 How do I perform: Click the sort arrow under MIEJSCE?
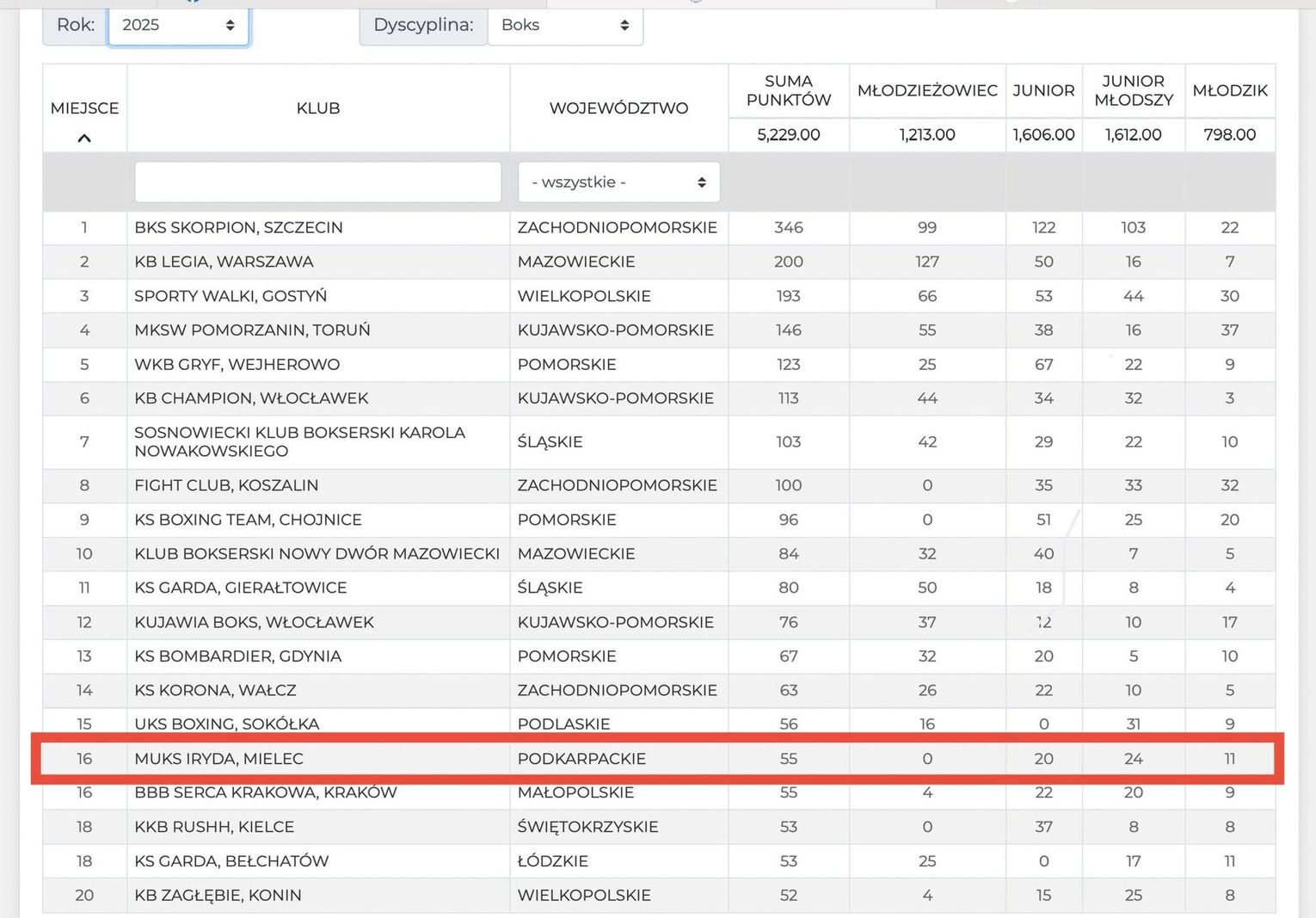coord(84,138)
